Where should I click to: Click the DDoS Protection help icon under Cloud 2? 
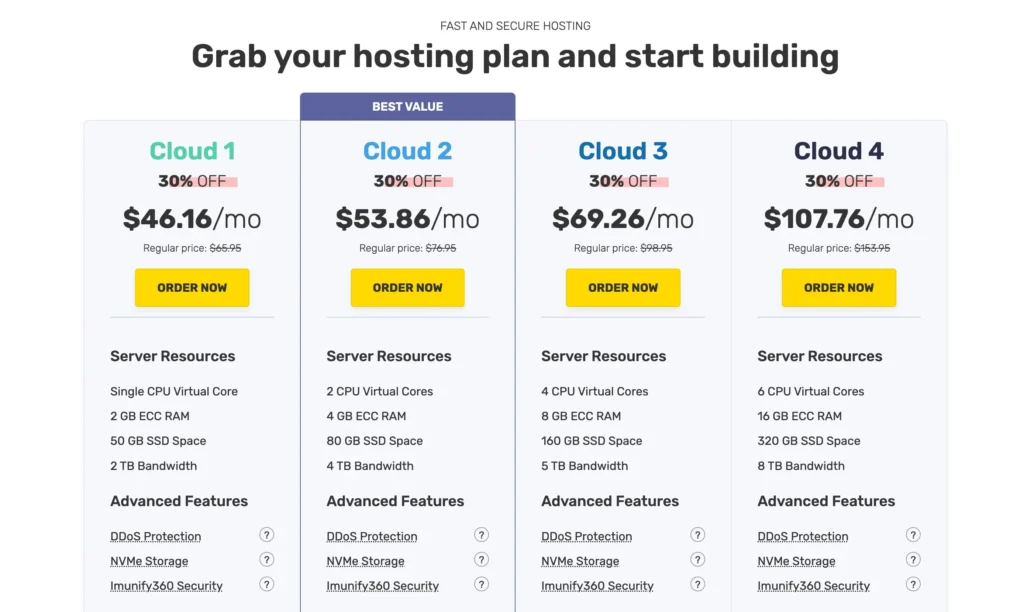[481, 535]
